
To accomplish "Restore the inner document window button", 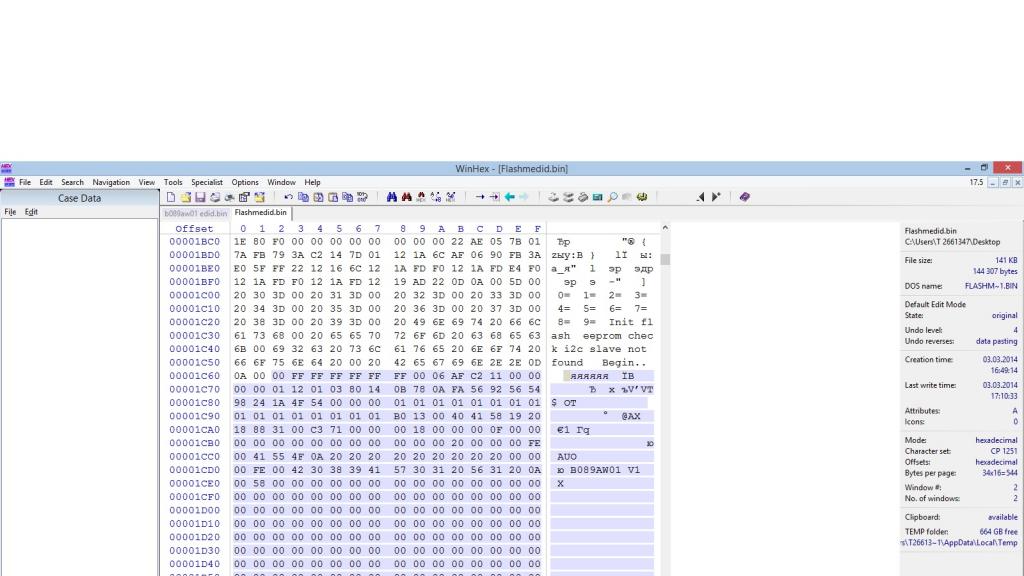I will (1005, 183).
